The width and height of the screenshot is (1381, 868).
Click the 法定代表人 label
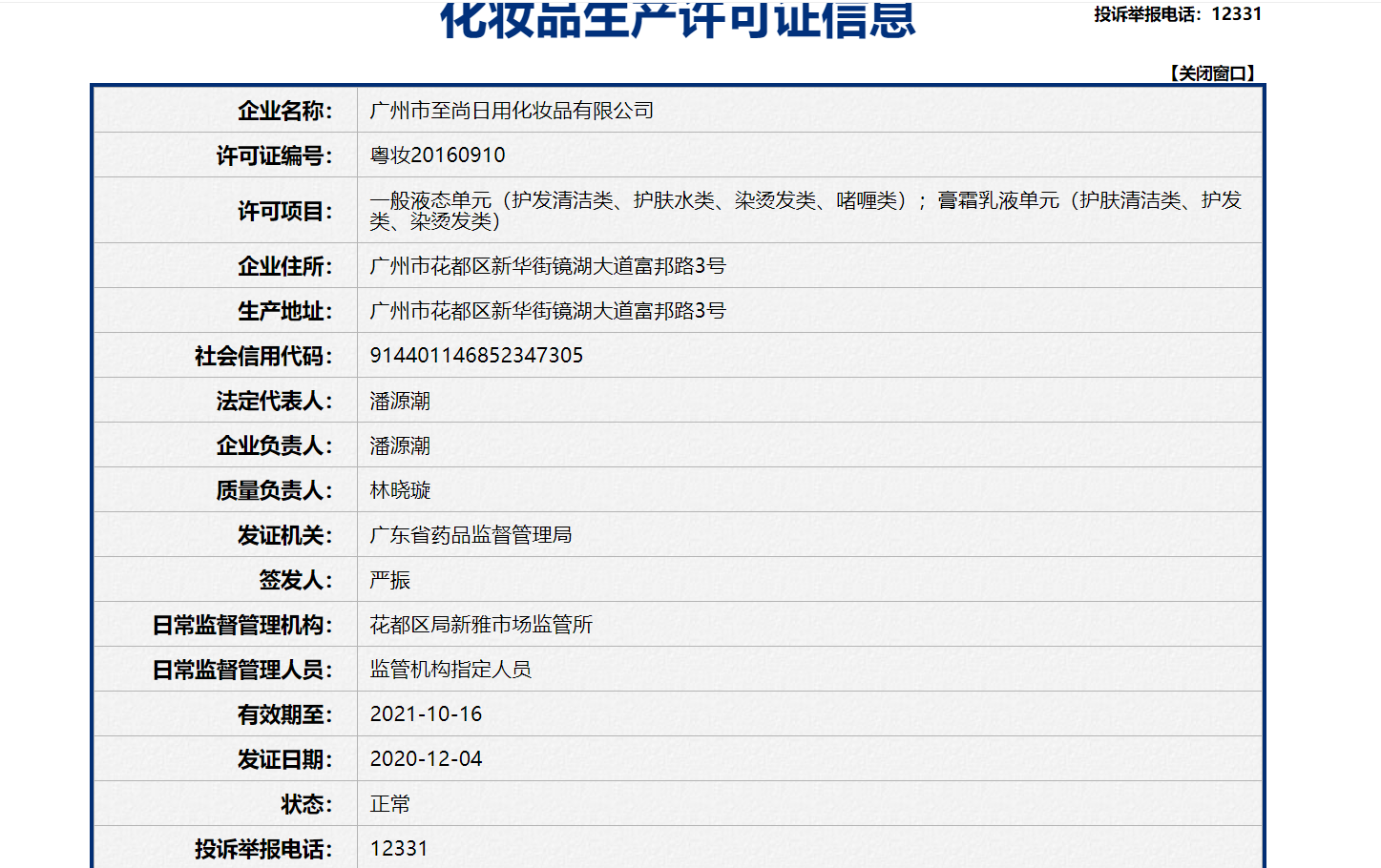[x=274, y=401]
